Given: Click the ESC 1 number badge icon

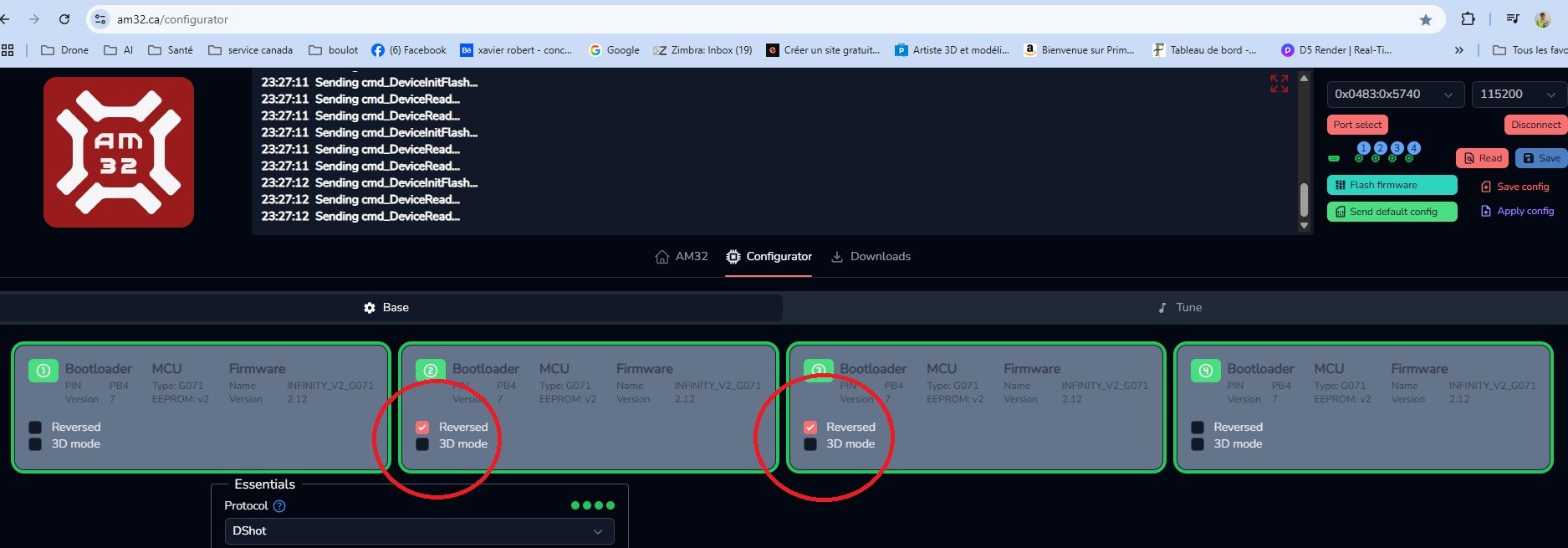Looking at the screenshot, I should click(43, 370).
